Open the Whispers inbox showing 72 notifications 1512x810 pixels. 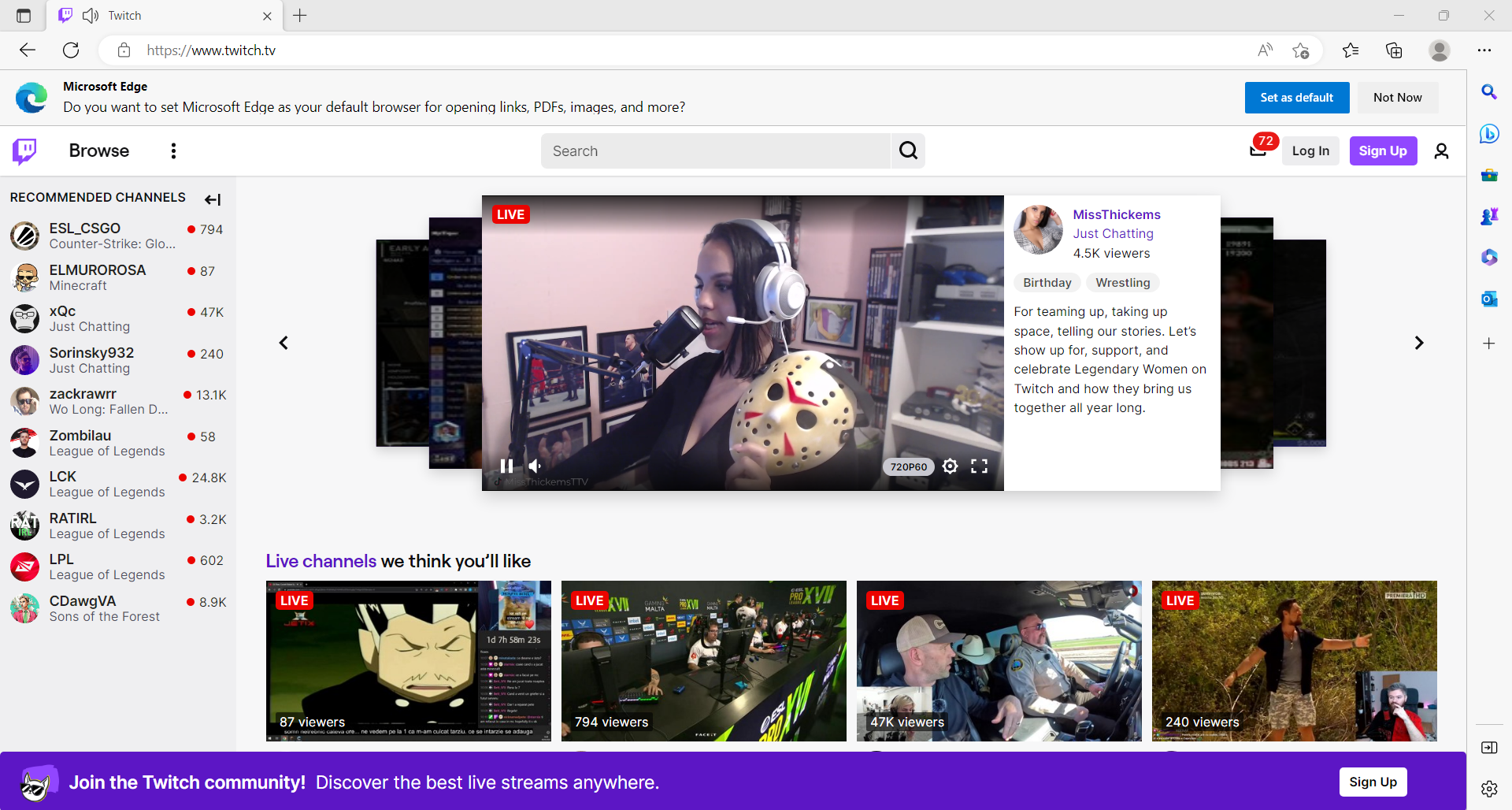coord(1258,150)
